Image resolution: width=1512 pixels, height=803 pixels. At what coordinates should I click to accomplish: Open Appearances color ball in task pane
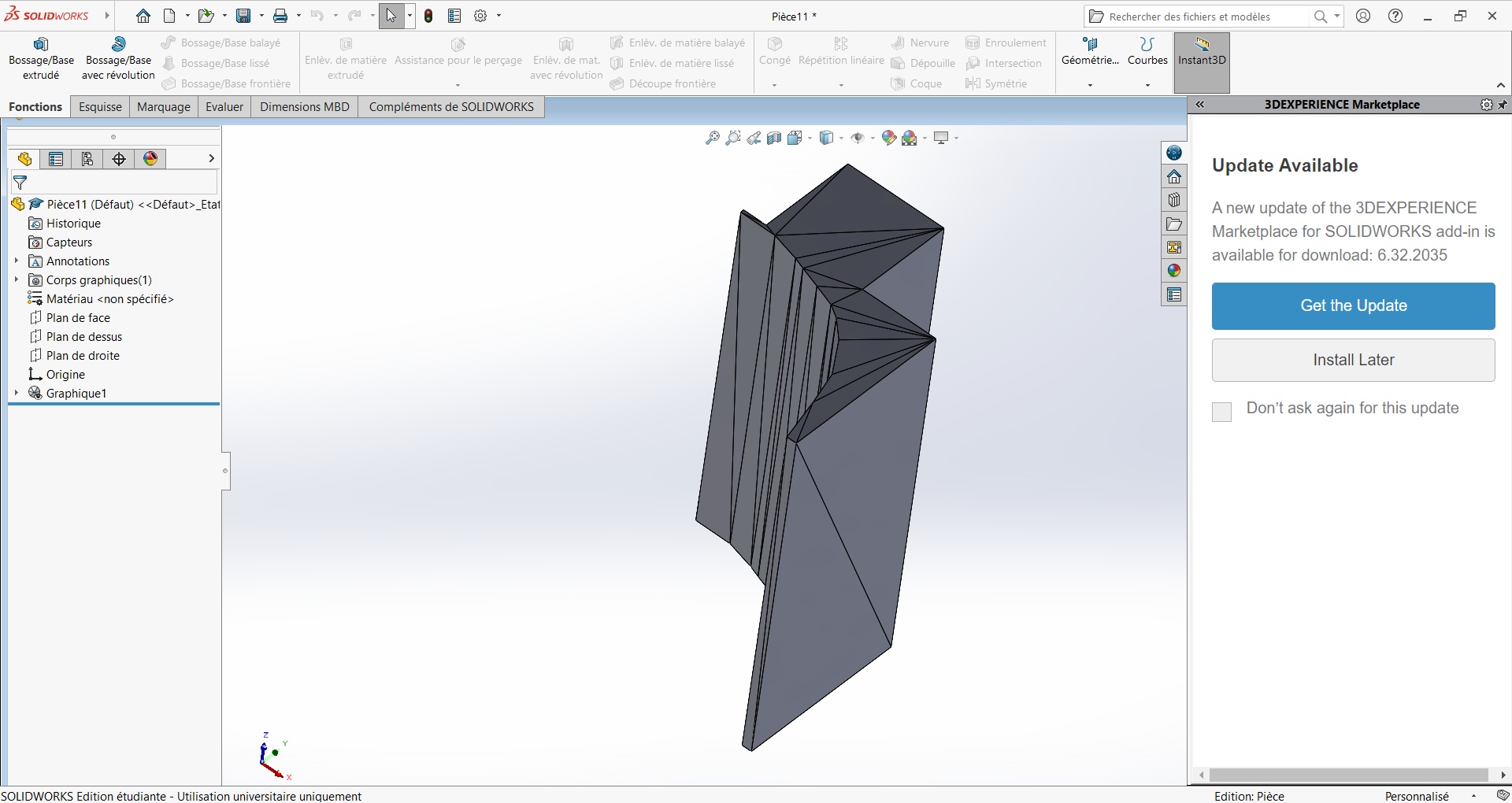(x=1174, y=271)
